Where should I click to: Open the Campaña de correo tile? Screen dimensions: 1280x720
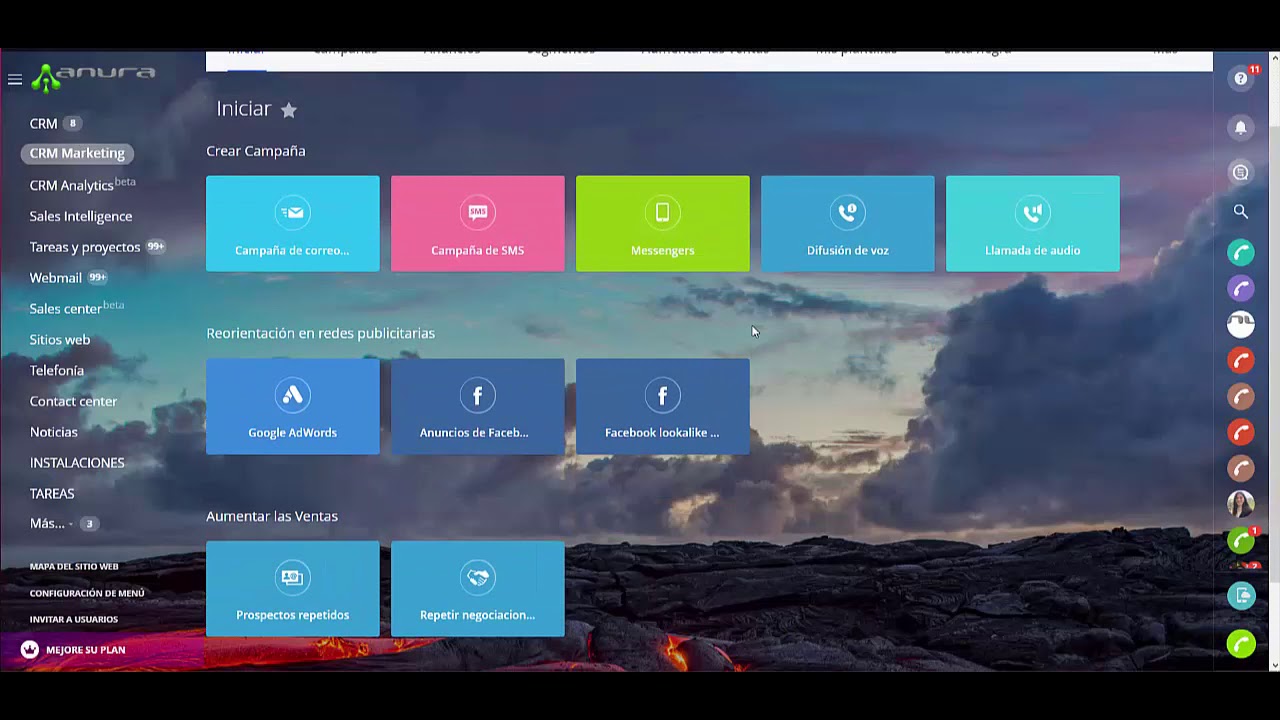click(293, 224)
